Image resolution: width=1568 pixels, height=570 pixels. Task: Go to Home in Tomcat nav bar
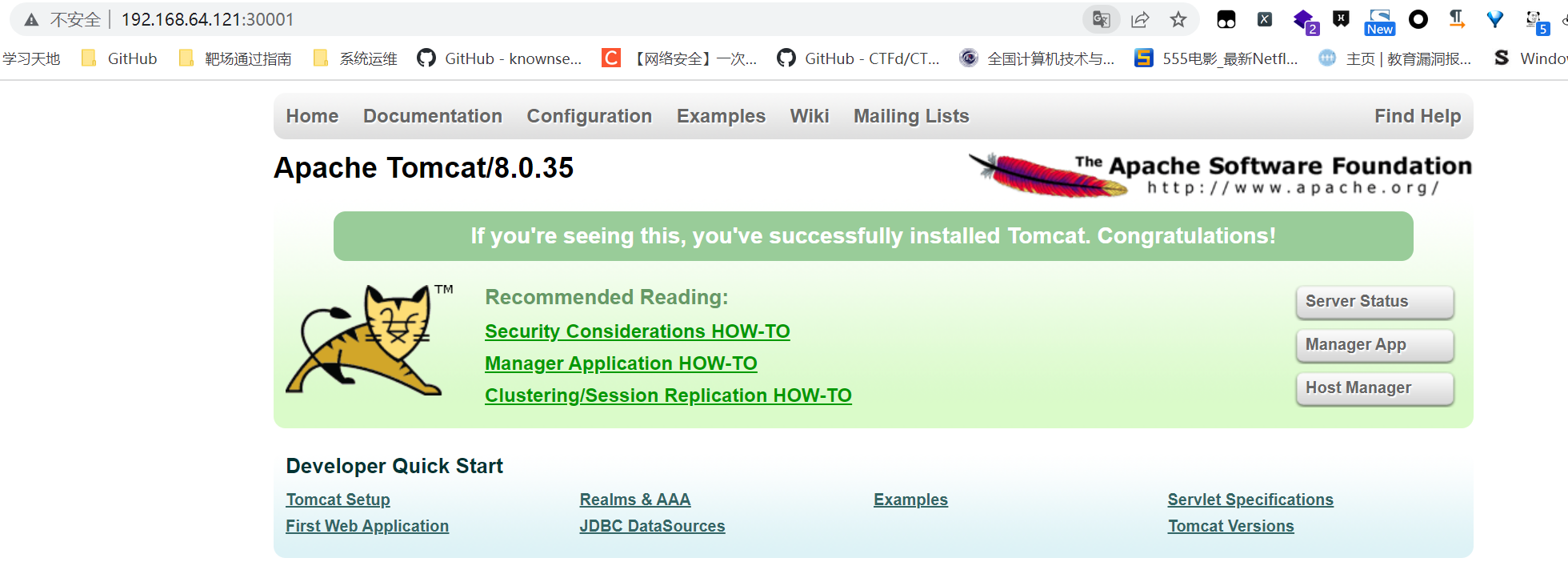point(312,116)
